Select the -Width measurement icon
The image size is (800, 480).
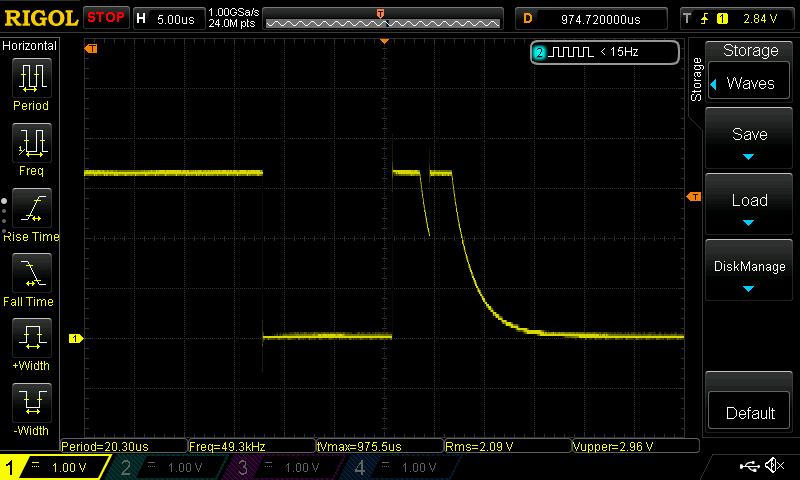32,402
